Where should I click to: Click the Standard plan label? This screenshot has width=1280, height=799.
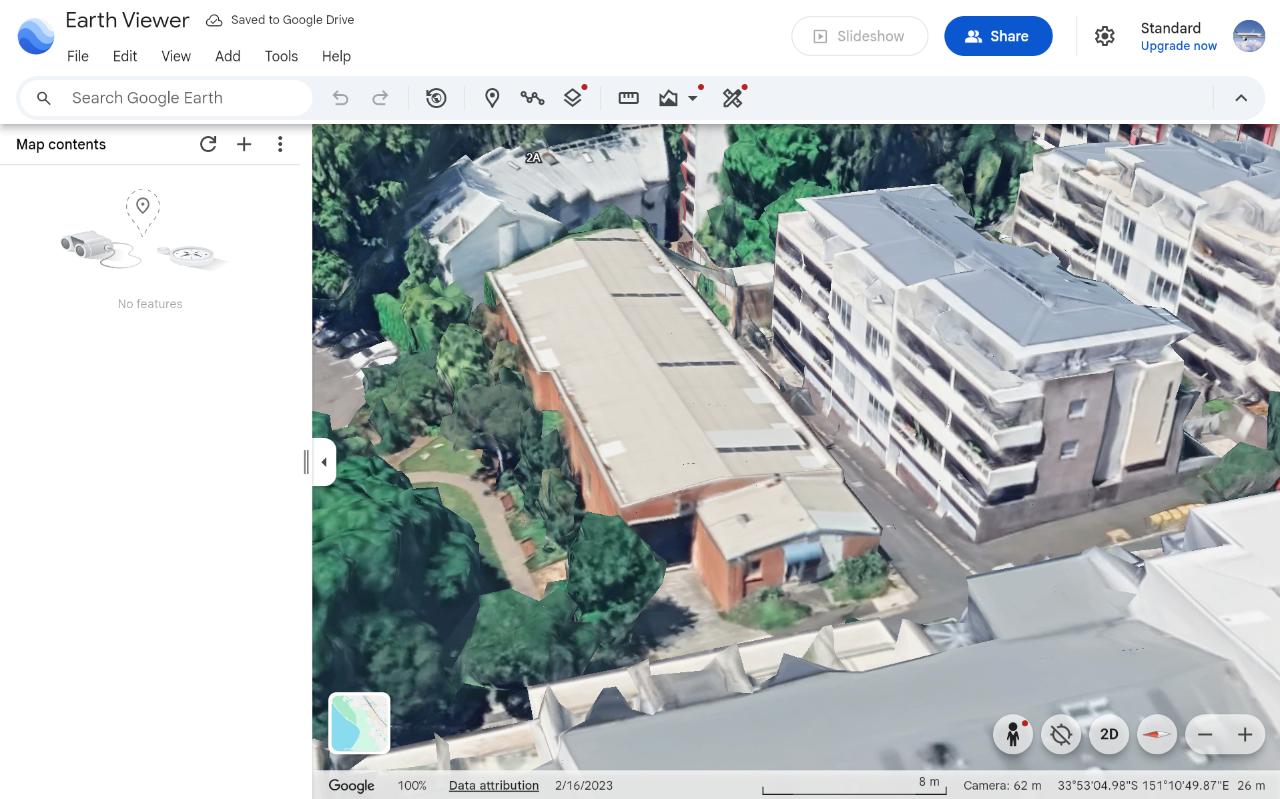click(1171, 28)
